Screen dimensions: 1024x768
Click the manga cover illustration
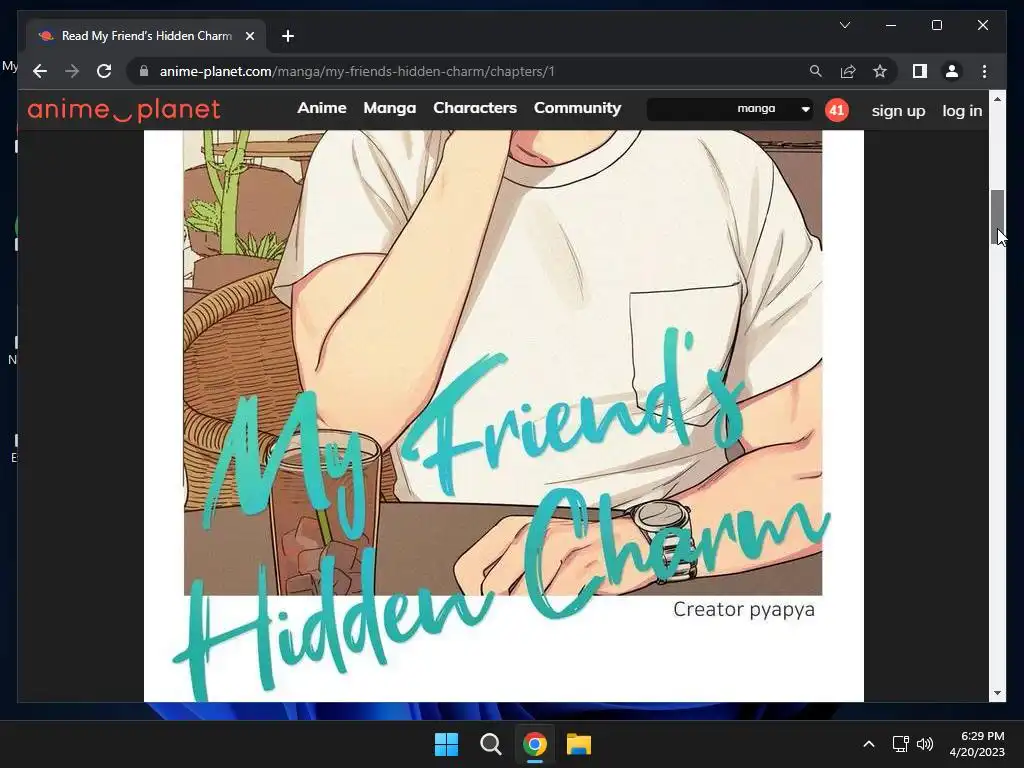tap(503, 362)
